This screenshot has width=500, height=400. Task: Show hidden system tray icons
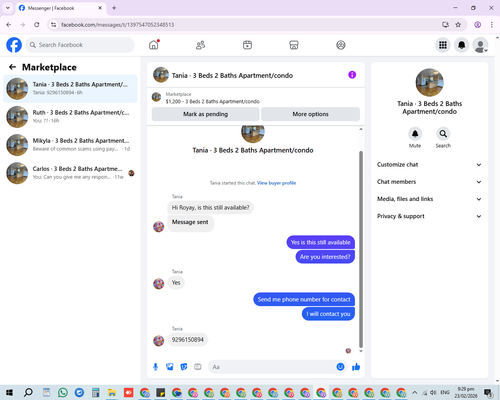[414, 392]
